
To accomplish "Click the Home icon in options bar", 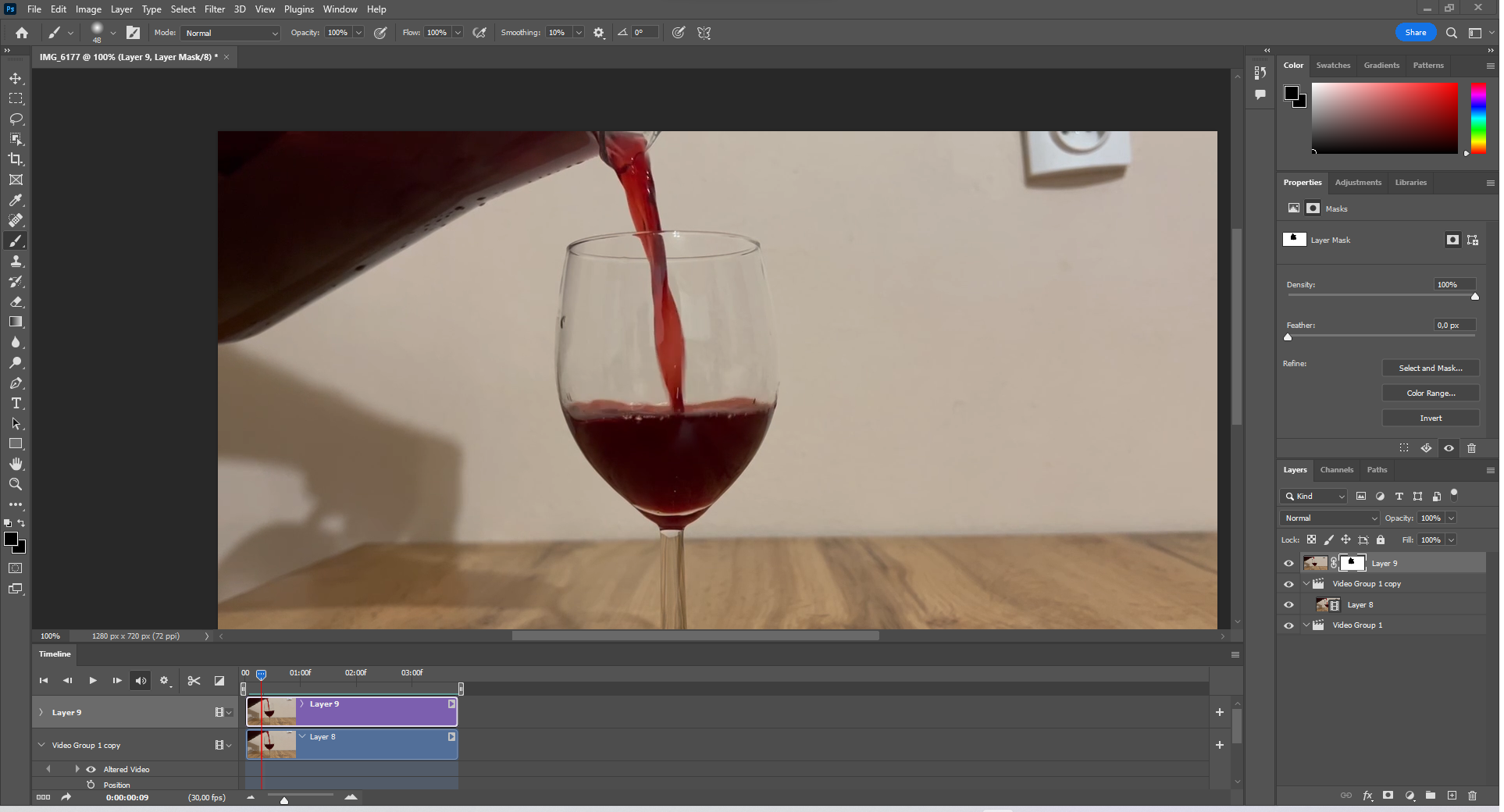I will [22, 33].
